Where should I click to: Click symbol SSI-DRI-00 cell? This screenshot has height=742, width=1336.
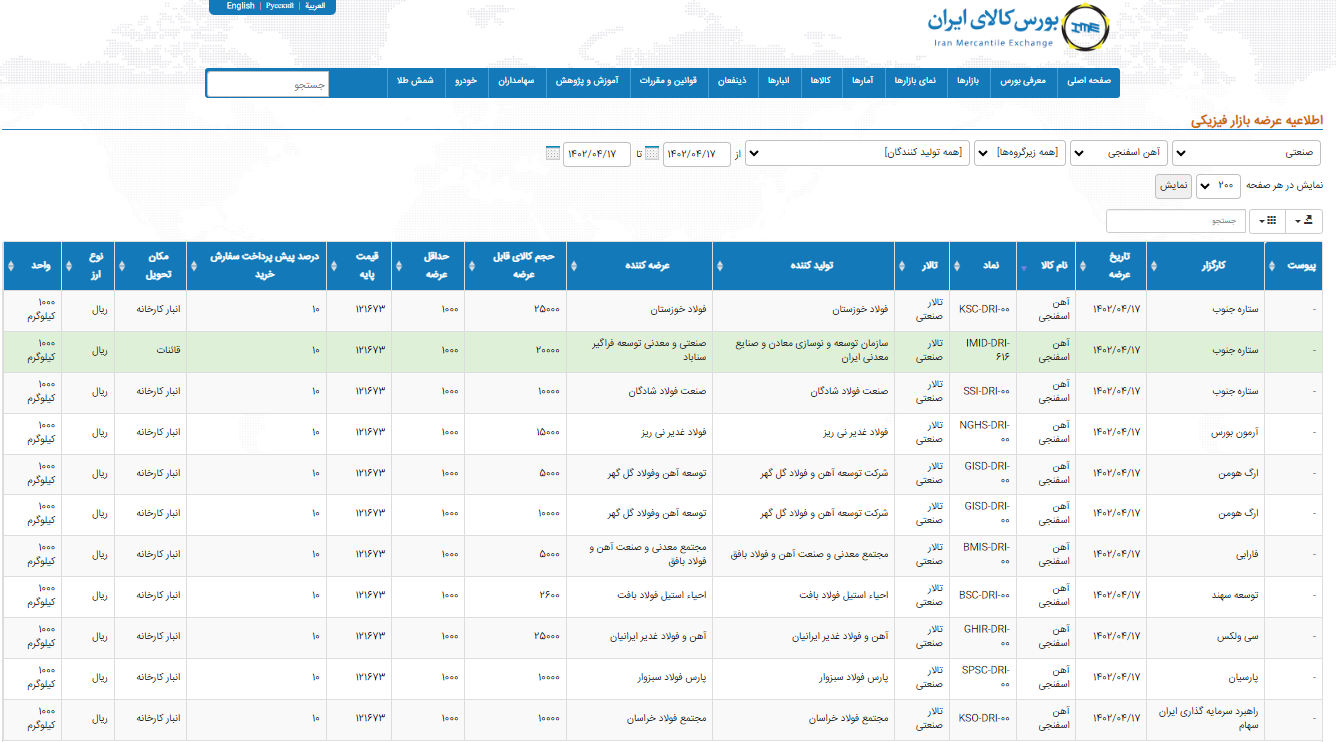pos(983,392)
